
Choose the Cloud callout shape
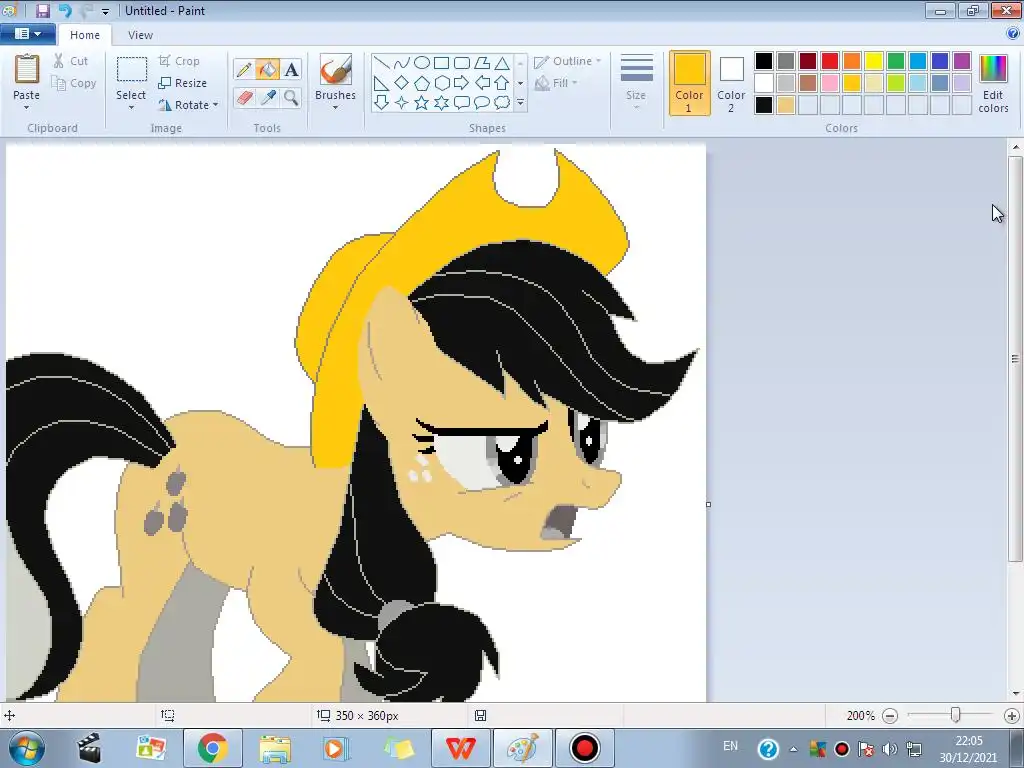pyautogui.click(x=502, y=103)
